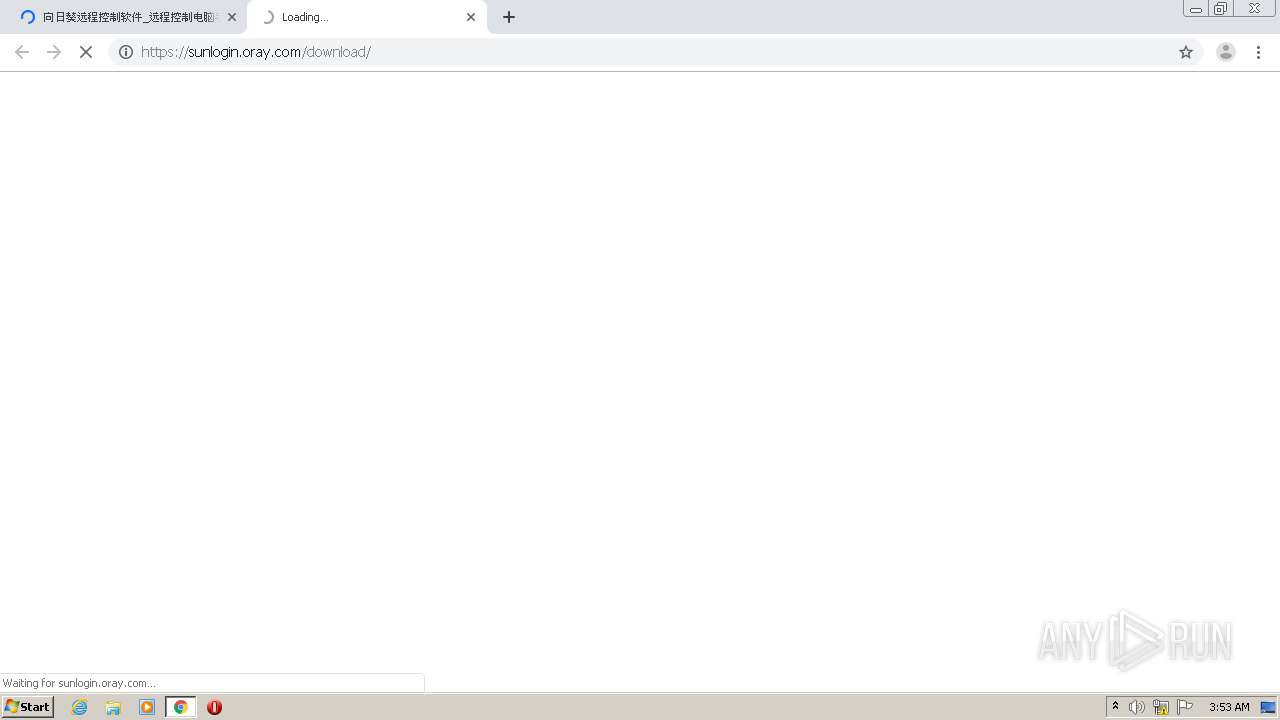Open Chrome's three-dot menu
The height and width of the screenshot is (720, 1280).
coord(1258,52)
